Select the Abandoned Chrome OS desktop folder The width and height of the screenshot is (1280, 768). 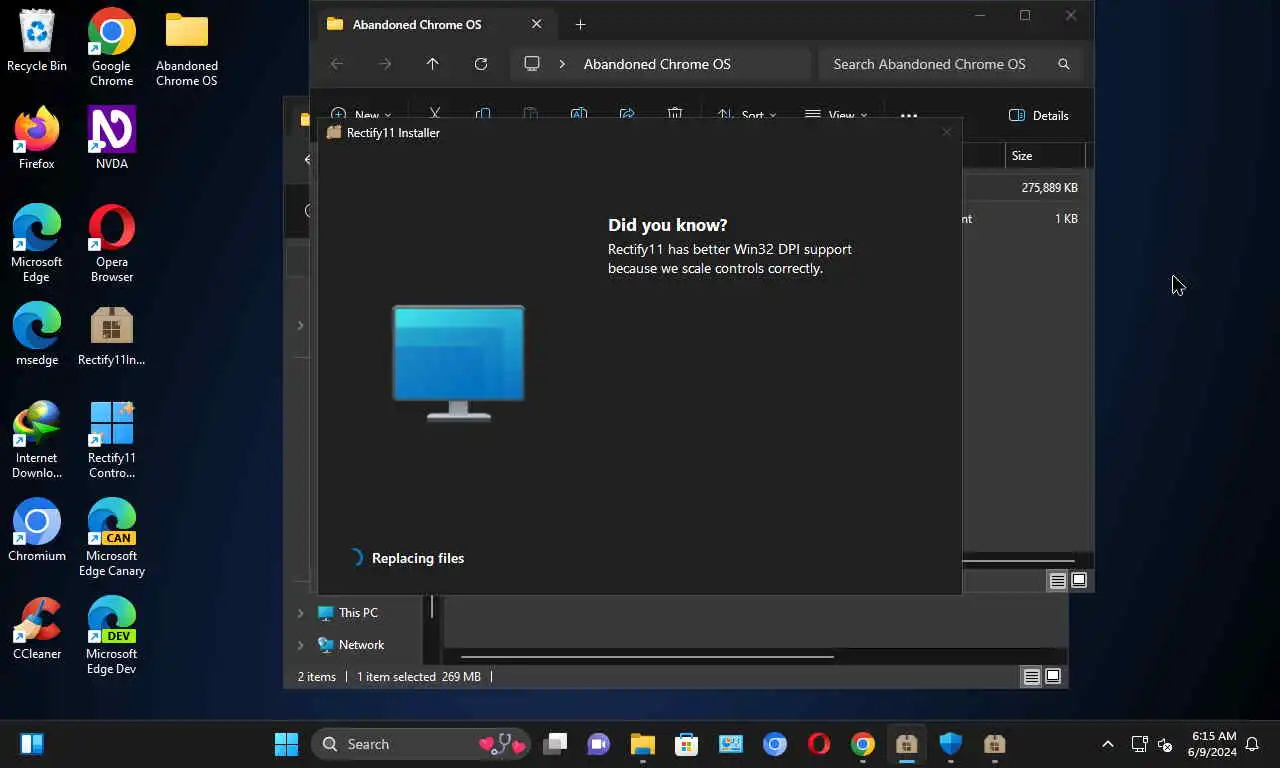coord(186,47)
